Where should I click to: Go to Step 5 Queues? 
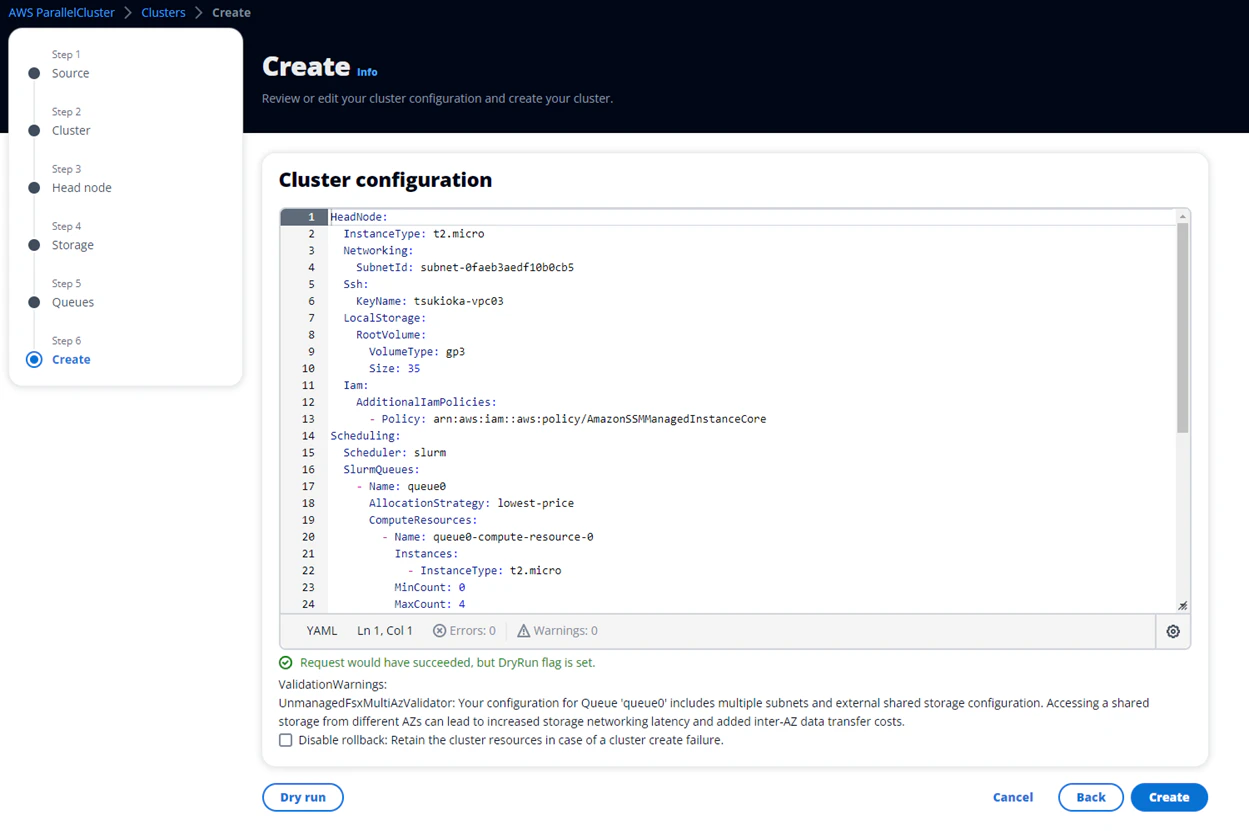coord(73,302)
